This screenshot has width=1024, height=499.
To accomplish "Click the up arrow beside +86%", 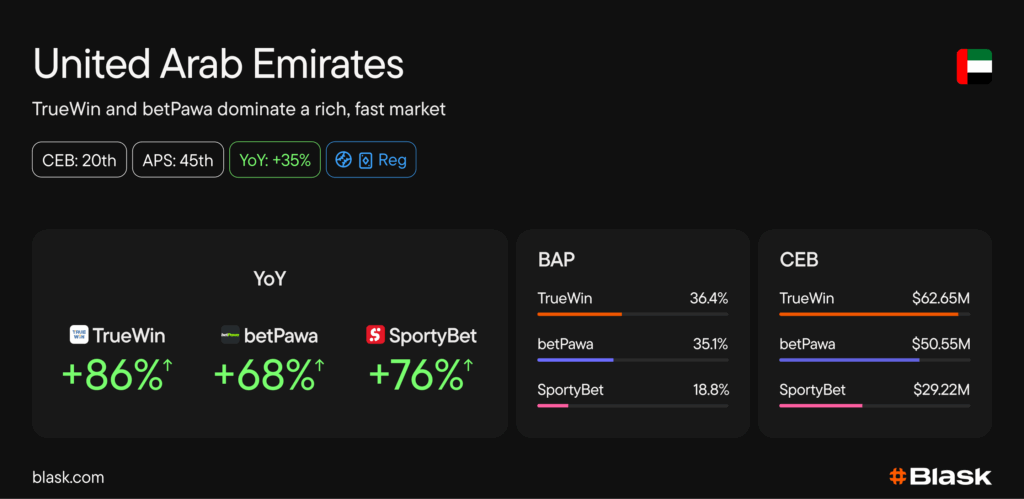I will coord(168,366).
